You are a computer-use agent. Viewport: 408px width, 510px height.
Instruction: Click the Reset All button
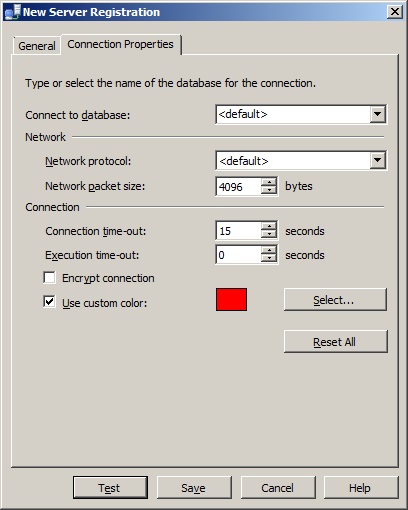pyautogui.click(x=336, y=342)
